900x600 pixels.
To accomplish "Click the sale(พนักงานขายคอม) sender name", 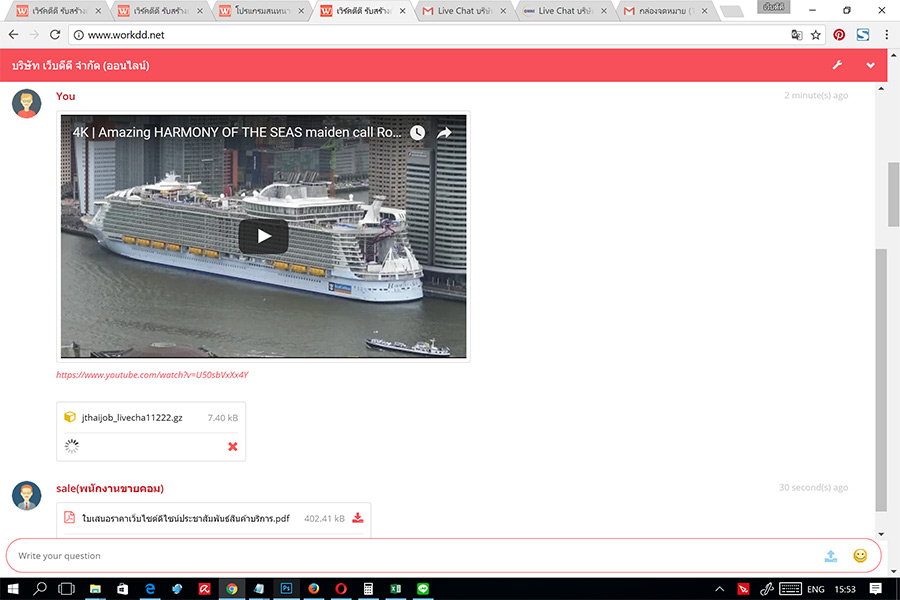I will [x=110, y=489].
